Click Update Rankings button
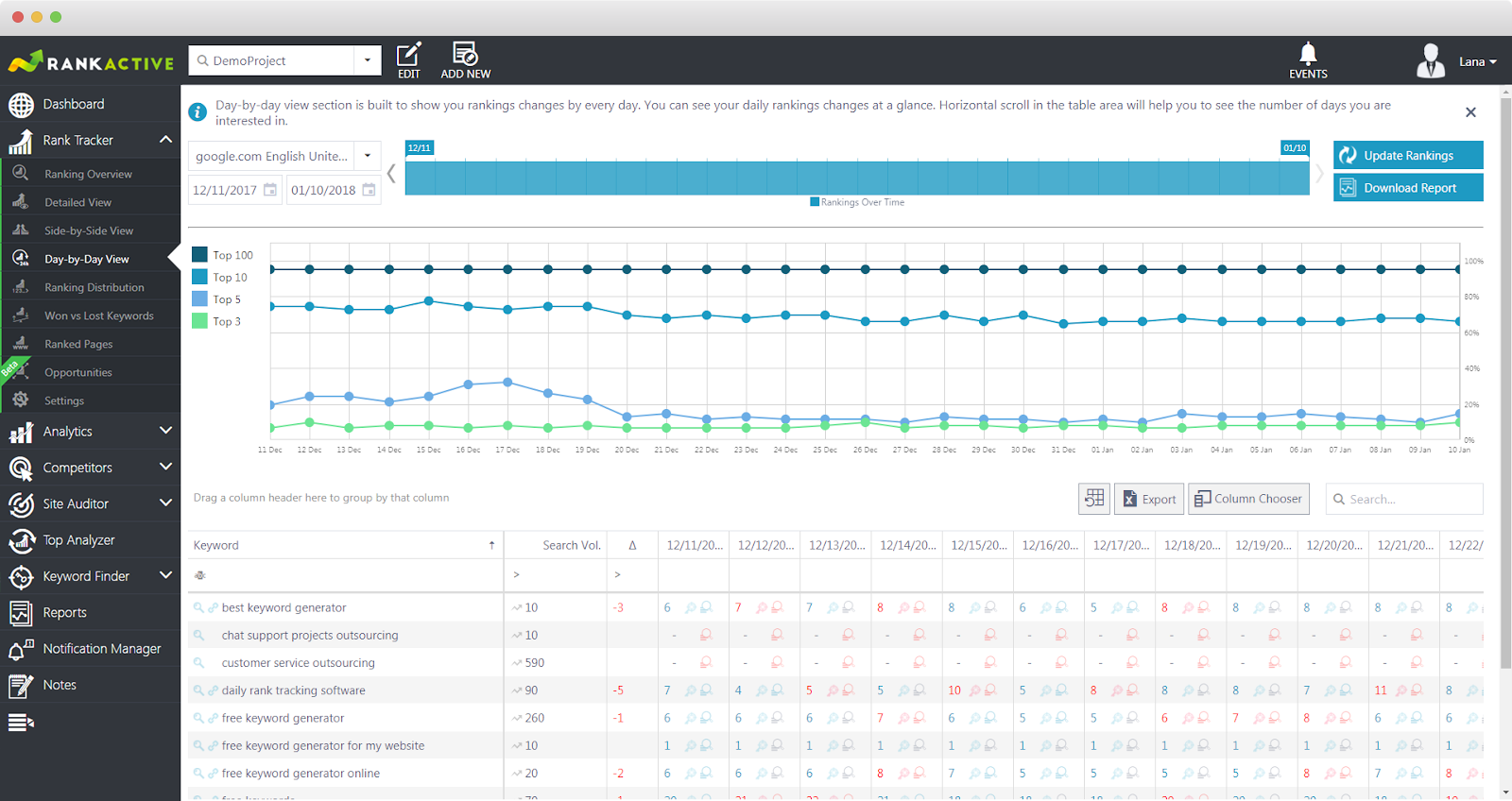The height and width of the screenshot is (801, 1512). [1408, 155]
